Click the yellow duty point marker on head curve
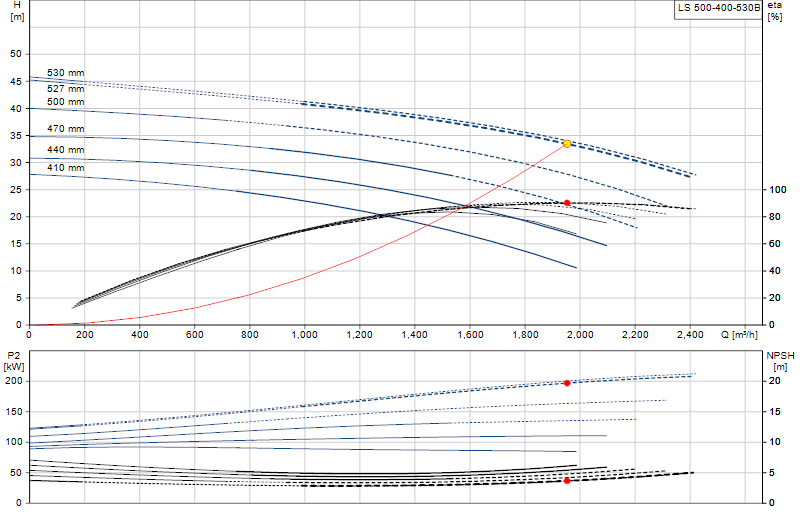Viewport: 800px width, 520px height. (x=567, y=144)
